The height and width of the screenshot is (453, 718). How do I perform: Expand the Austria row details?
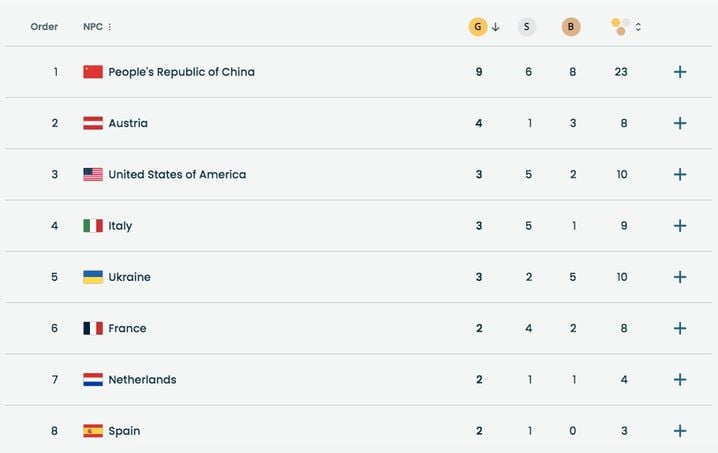click(x=680, y=123)
